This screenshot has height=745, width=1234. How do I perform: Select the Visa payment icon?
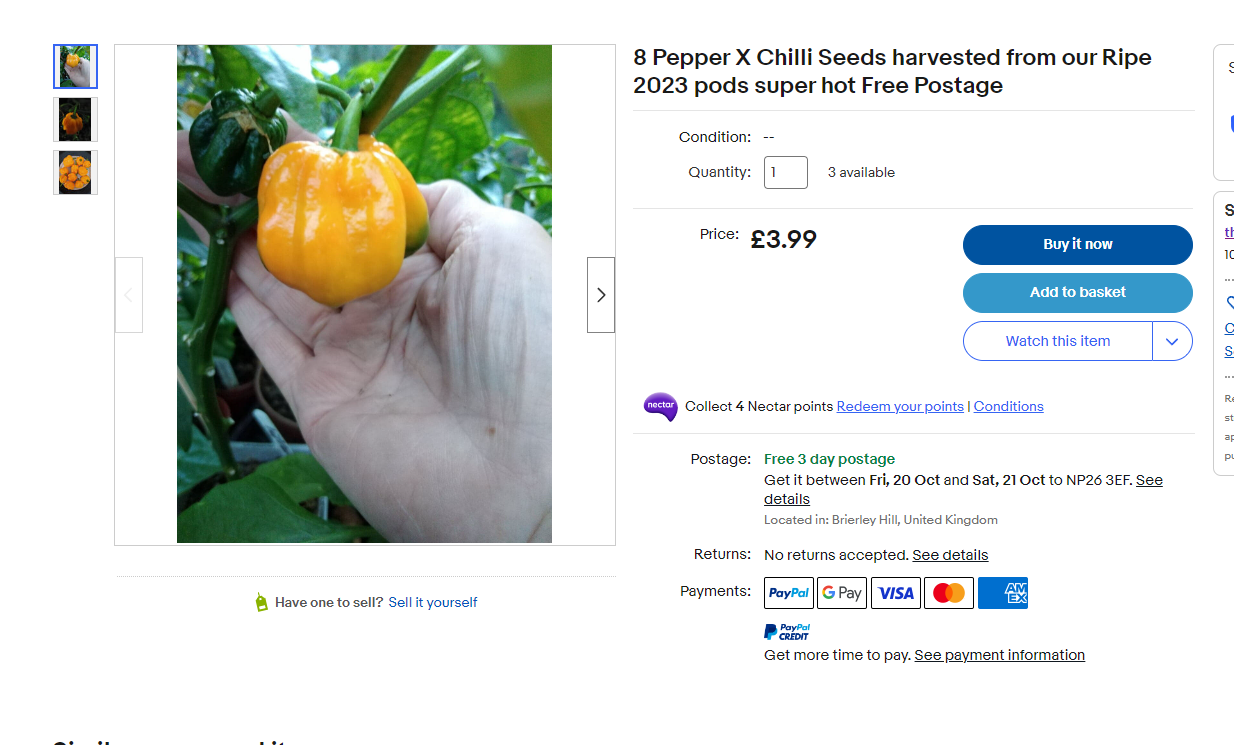pos(895,592)
